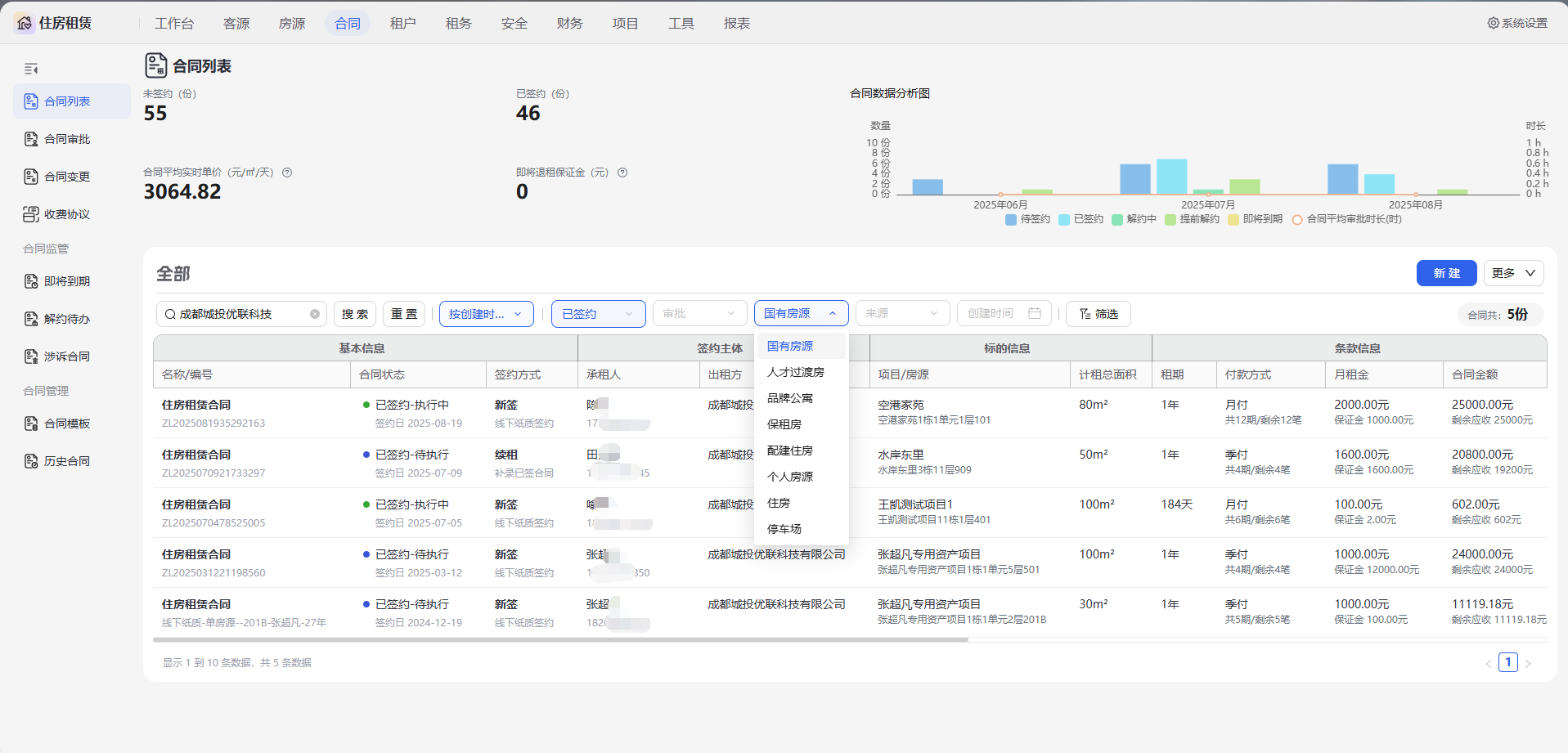Toggle the 已签约 legend series
Screen dimensions: 1568x753
[1081, 219]
